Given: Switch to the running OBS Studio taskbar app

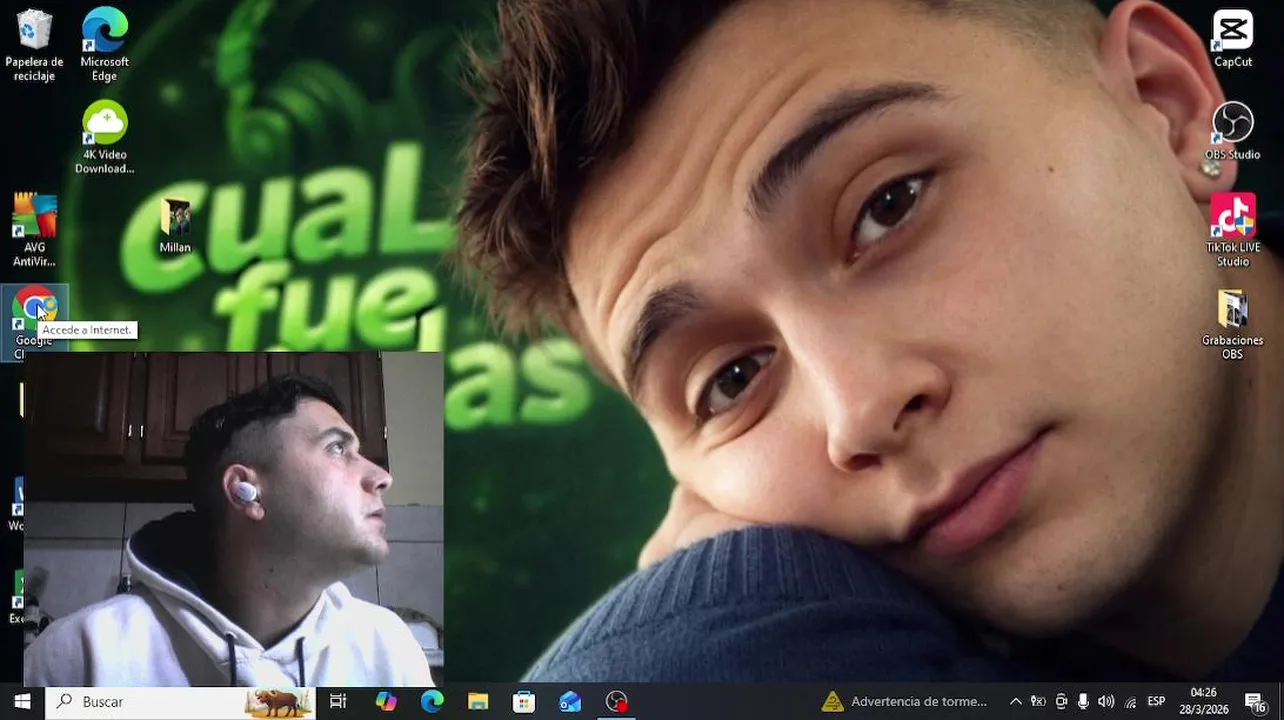Looking at the screenshot, I should 617,702.
